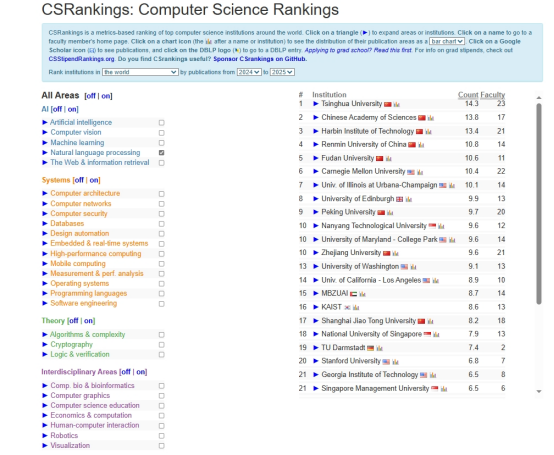Turn on all AI areas
Screen dimensions: 554x455
click(x=73, y=109)
